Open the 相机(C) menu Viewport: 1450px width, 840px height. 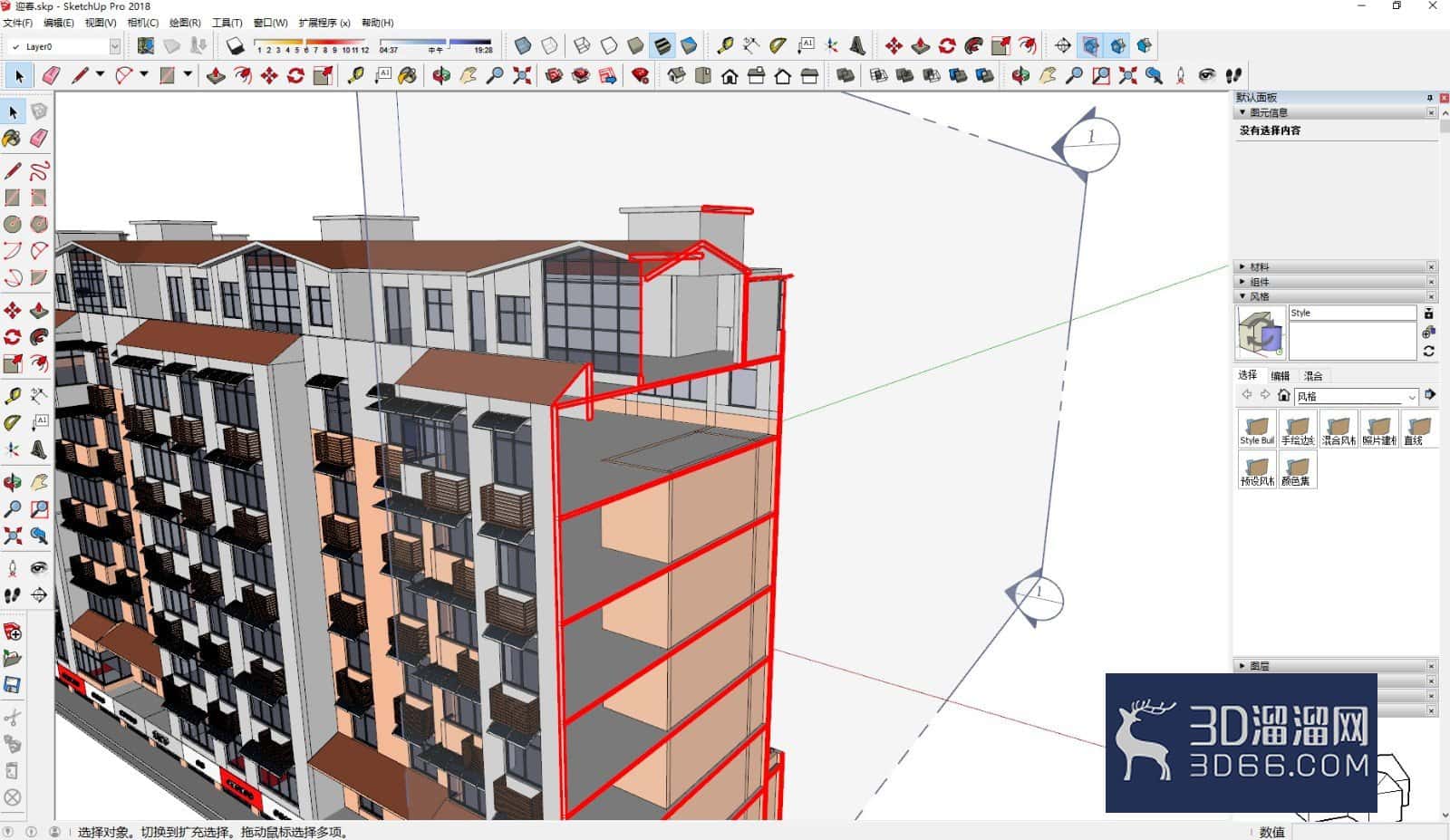(x=142, y=23)
